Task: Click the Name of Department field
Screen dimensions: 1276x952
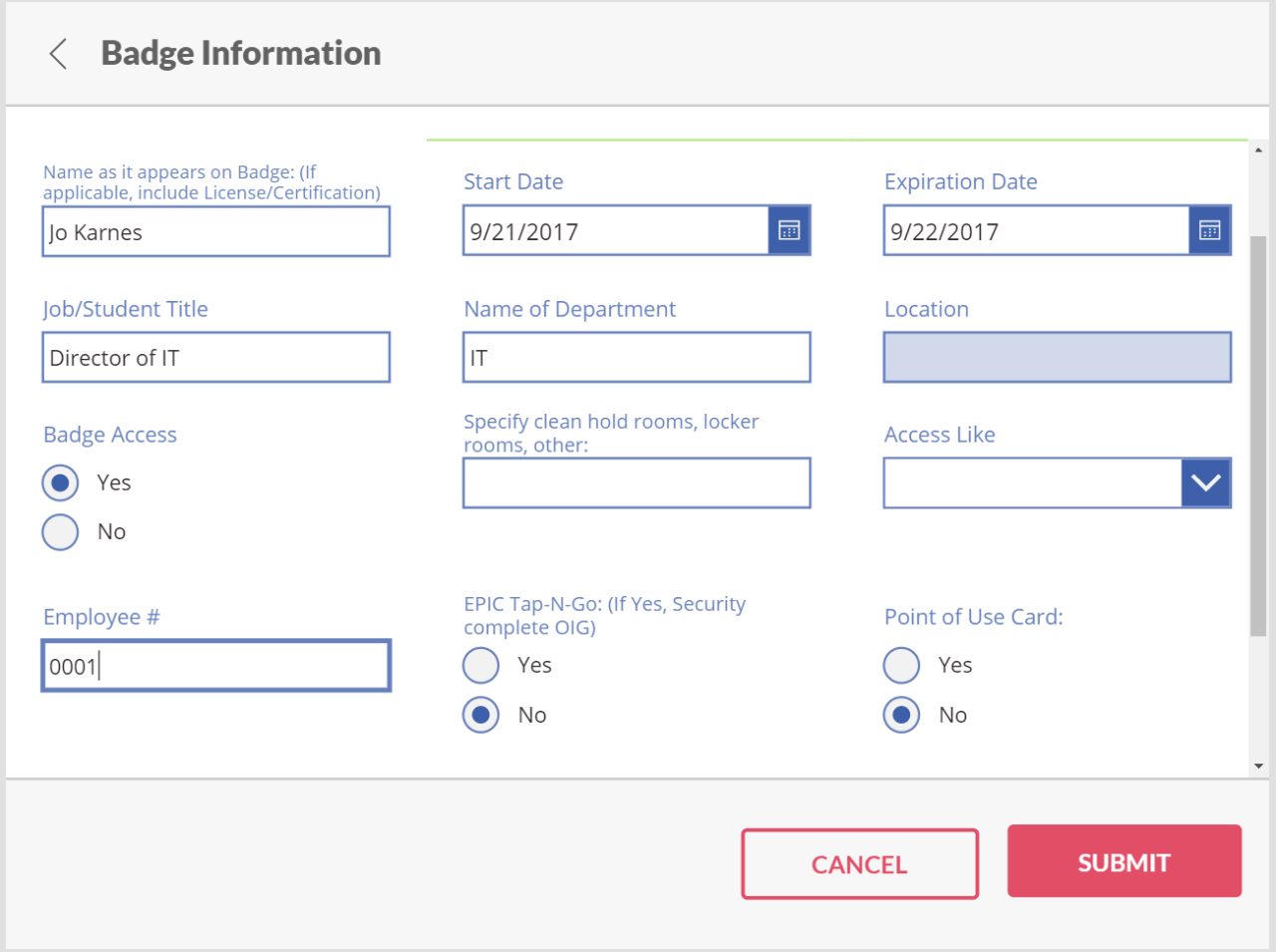Action: pos(636,358)
